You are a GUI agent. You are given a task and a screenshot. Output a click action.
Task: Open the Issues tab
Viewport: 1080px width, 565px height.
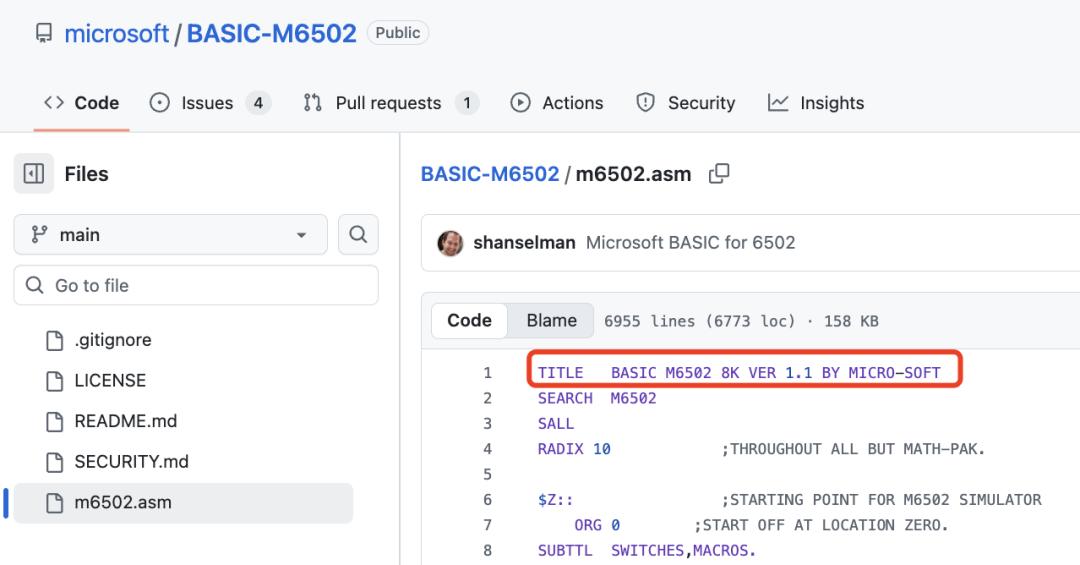210,103
